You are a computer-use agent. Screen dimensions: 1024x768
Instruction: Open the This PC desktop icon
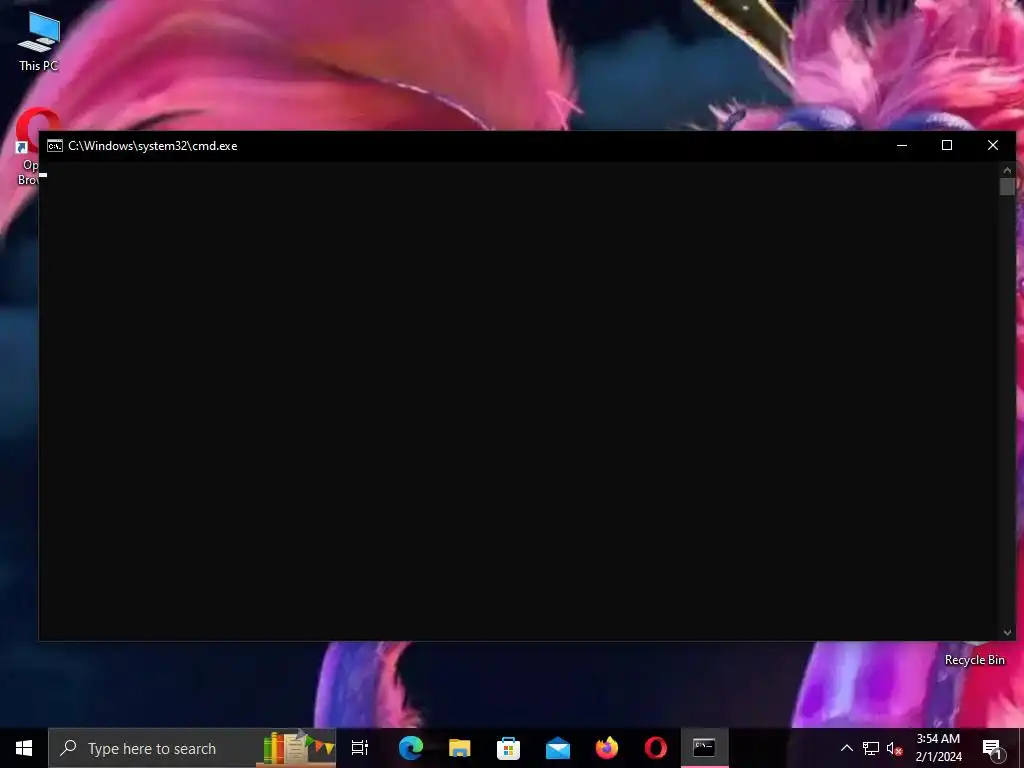point(39,40)
